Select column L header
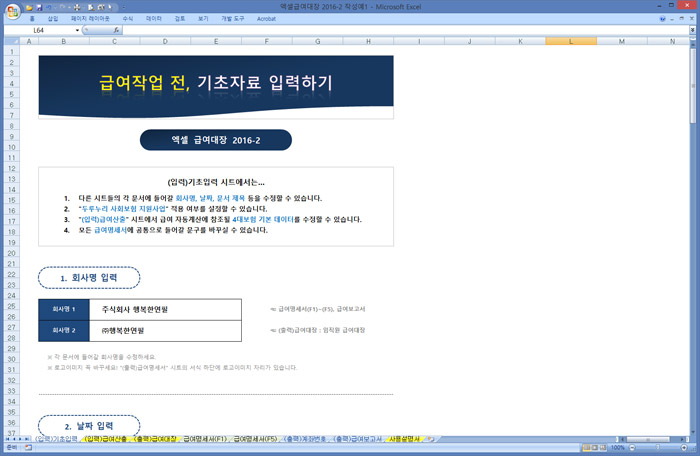Image resolution: width=700 pixels, height=456 pixels. [x=571, y=41]
